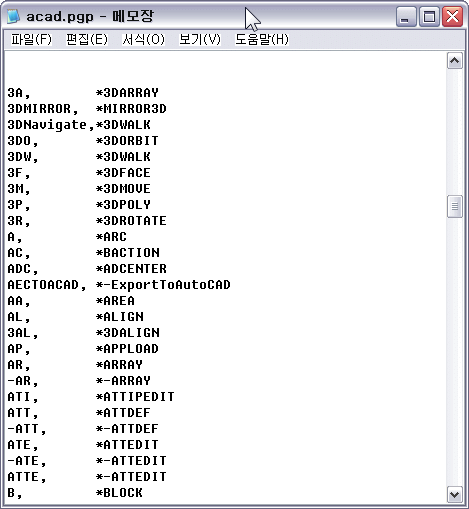Click the alias 3AL,
The width and height of the screenshot is (469, 509).
23,333
